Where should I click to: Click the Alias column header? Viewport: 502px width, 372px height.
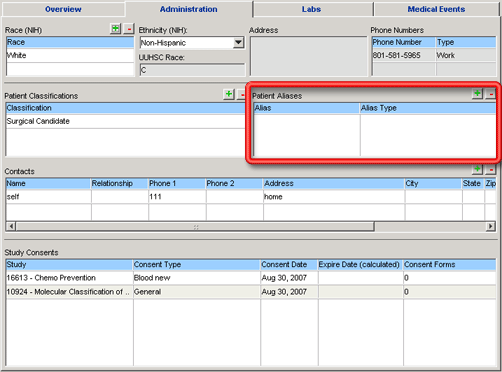[306, 108]
